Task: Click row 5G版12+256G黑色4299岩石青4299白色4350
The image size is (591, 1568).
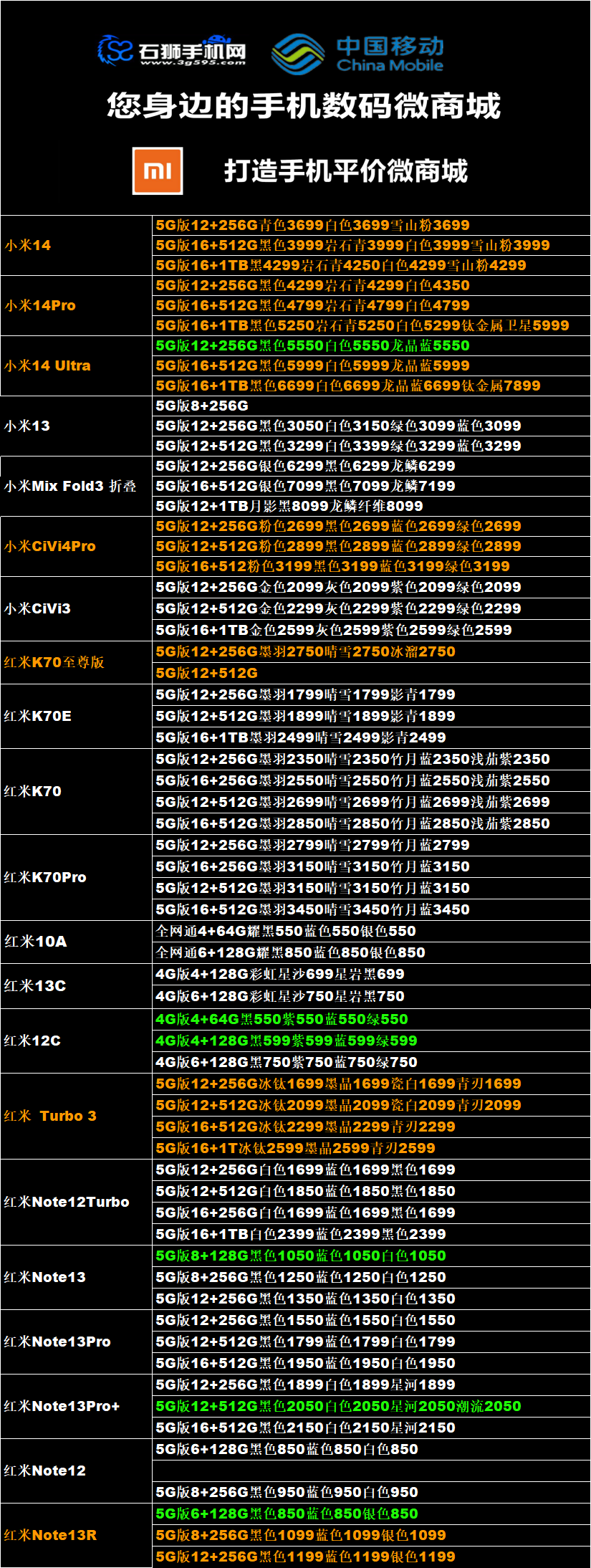Action: tap(371, 285)
